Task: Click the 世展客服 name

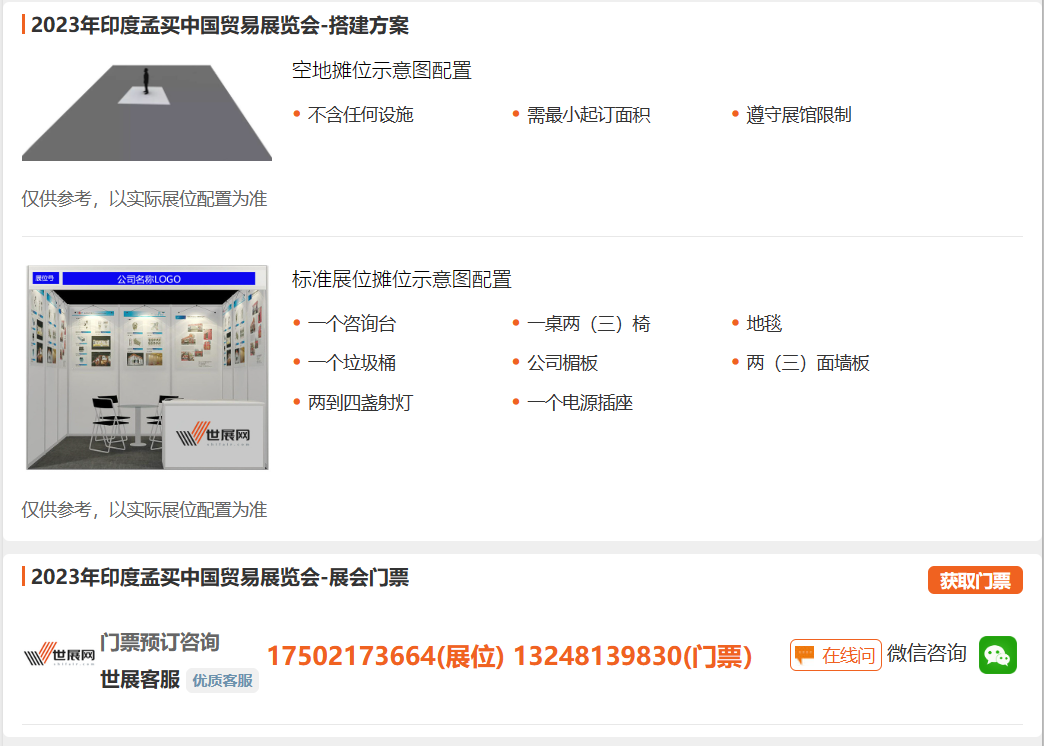Action: [x=140, y=680]
